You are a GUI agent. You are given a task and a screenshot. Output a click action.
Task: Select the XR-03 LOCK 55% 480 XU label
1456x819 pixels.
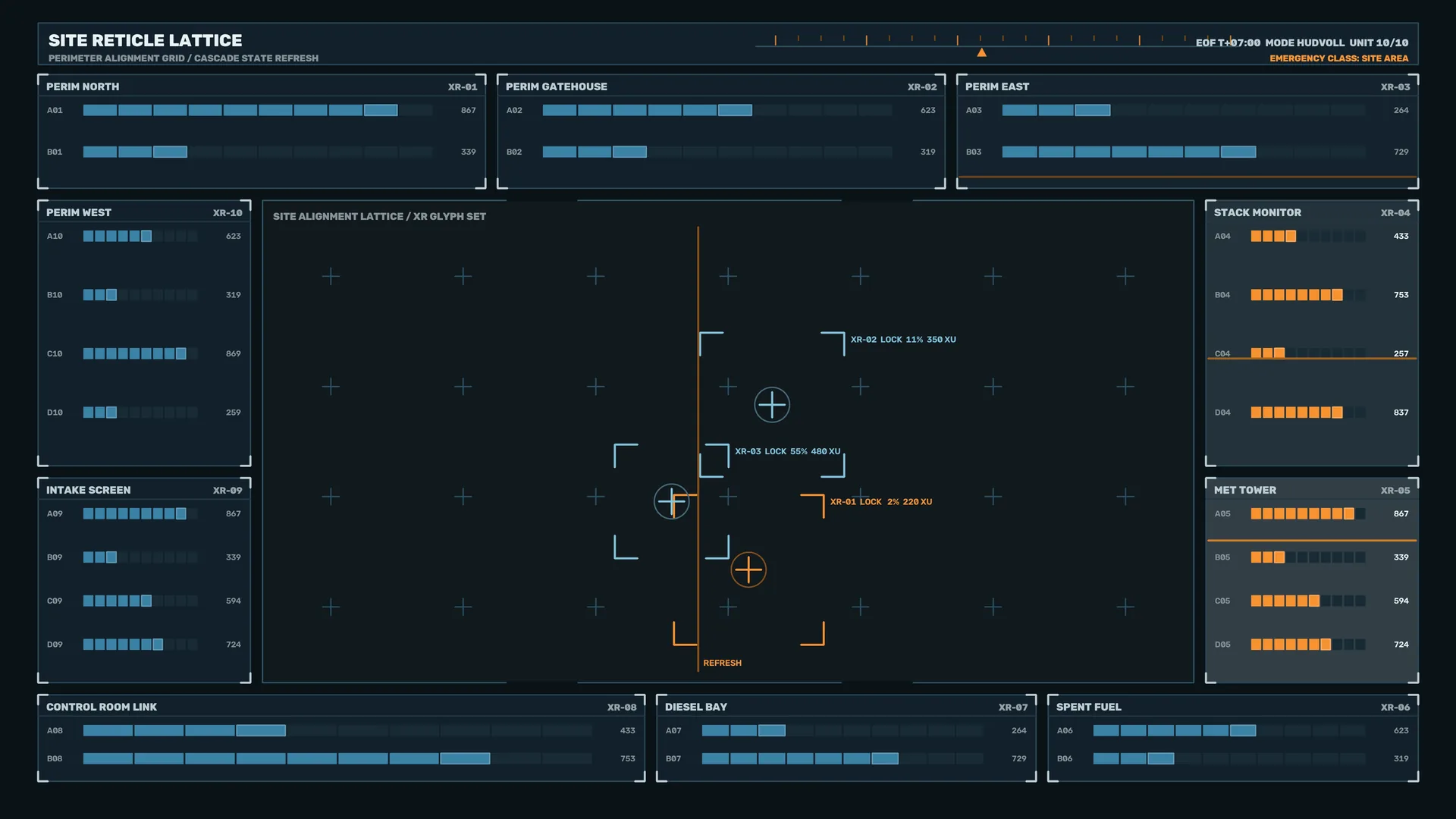point(787,451)
